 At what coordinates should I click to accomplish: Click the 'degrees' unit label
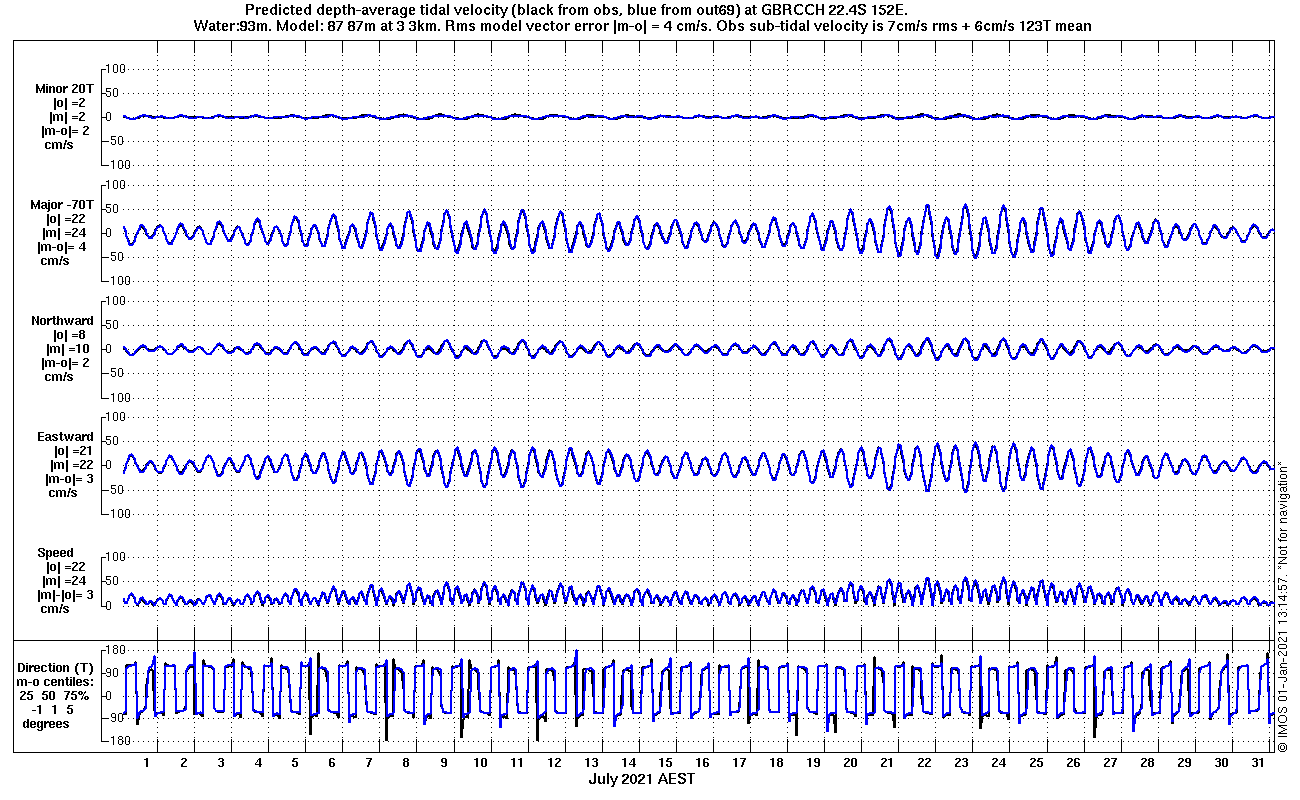pos(46,724)
